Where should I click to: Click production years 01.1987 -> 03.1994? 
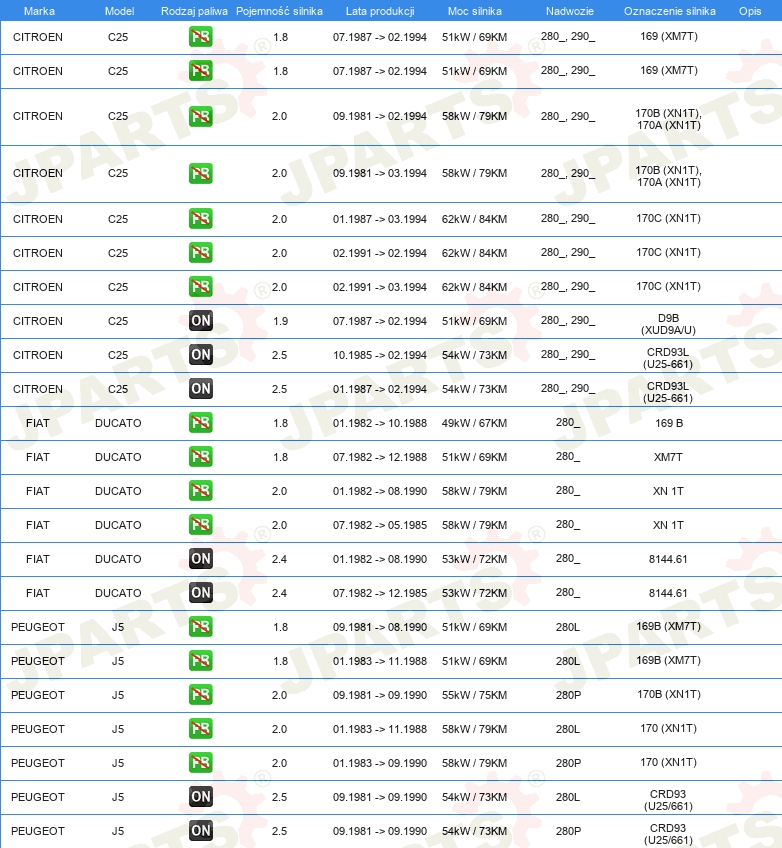pyautogui.click(x=380, y=219)
